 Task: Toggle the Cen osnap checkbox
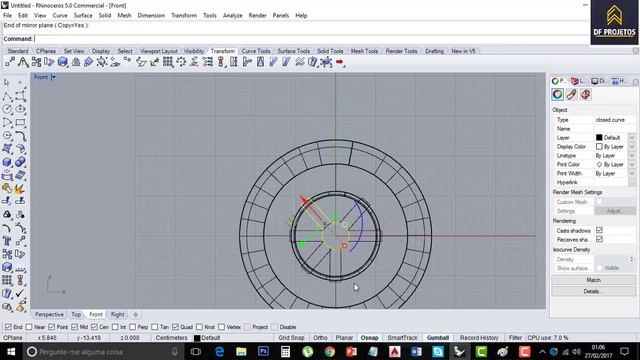tap(94, 327)
